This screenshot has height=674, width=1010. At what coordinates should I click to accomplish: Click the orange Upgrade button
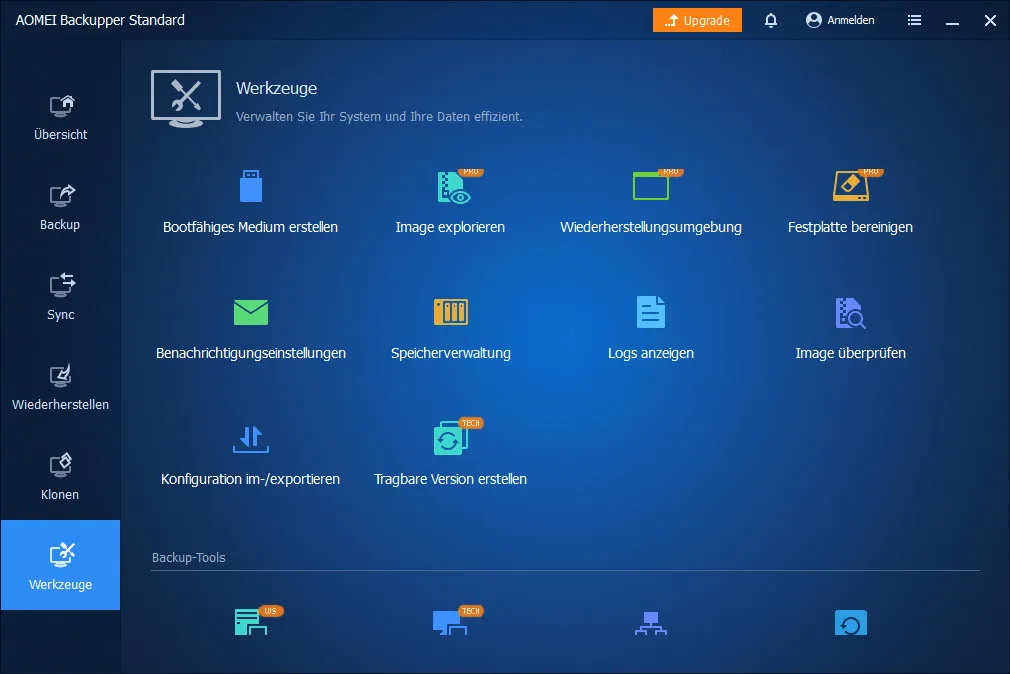point(697,20)
